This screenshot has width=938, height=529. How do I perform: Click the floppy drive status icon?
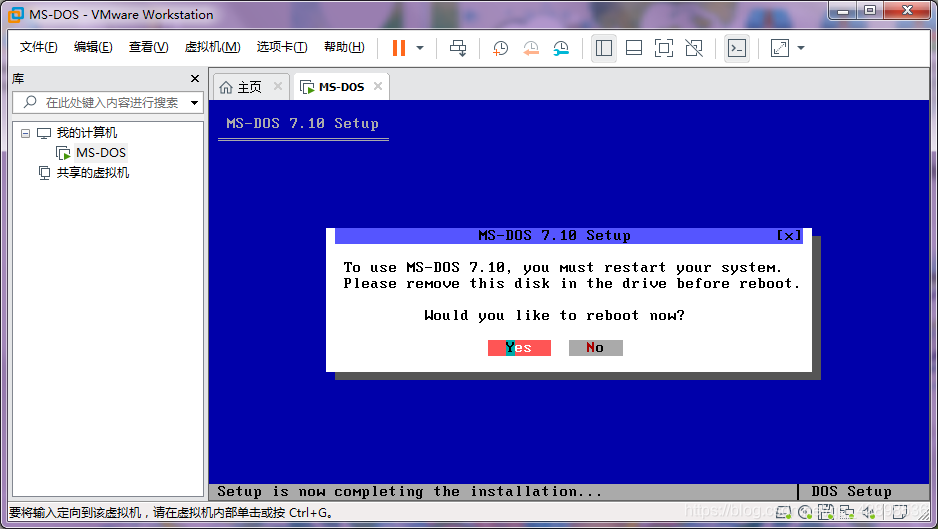[x=826, y=512]
